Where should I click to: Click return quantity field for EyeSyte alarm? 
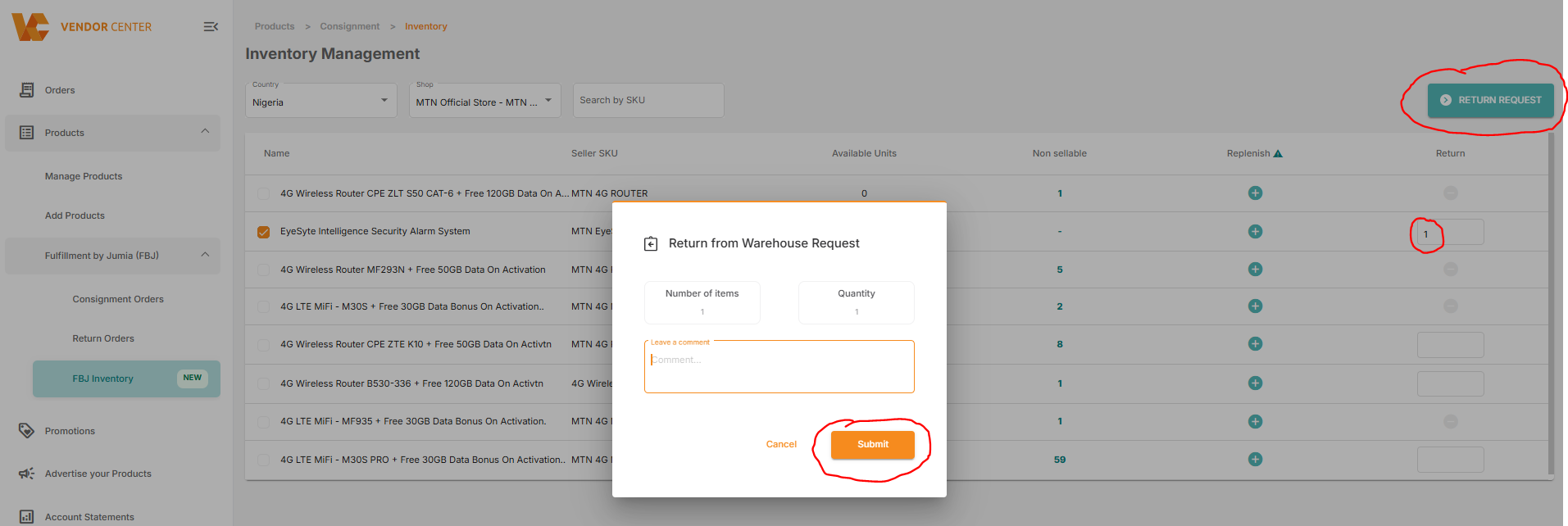point(1450,234)
